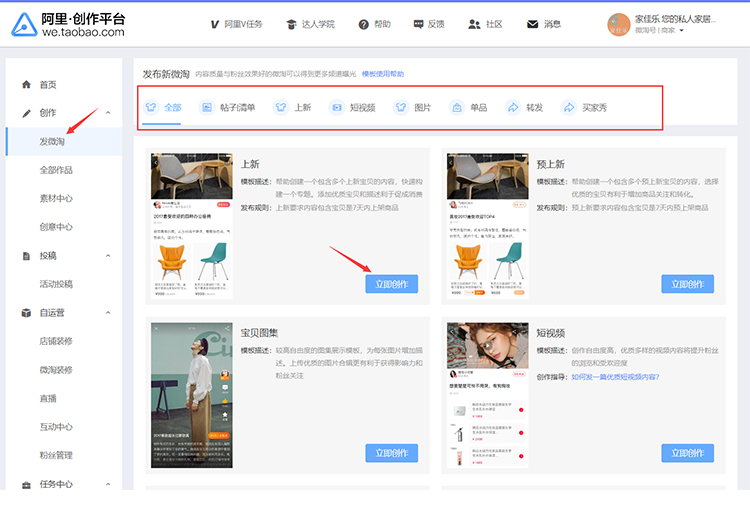Click the 阿里·创作平台 logo
The image size is (750, 520).
[68, 24]
